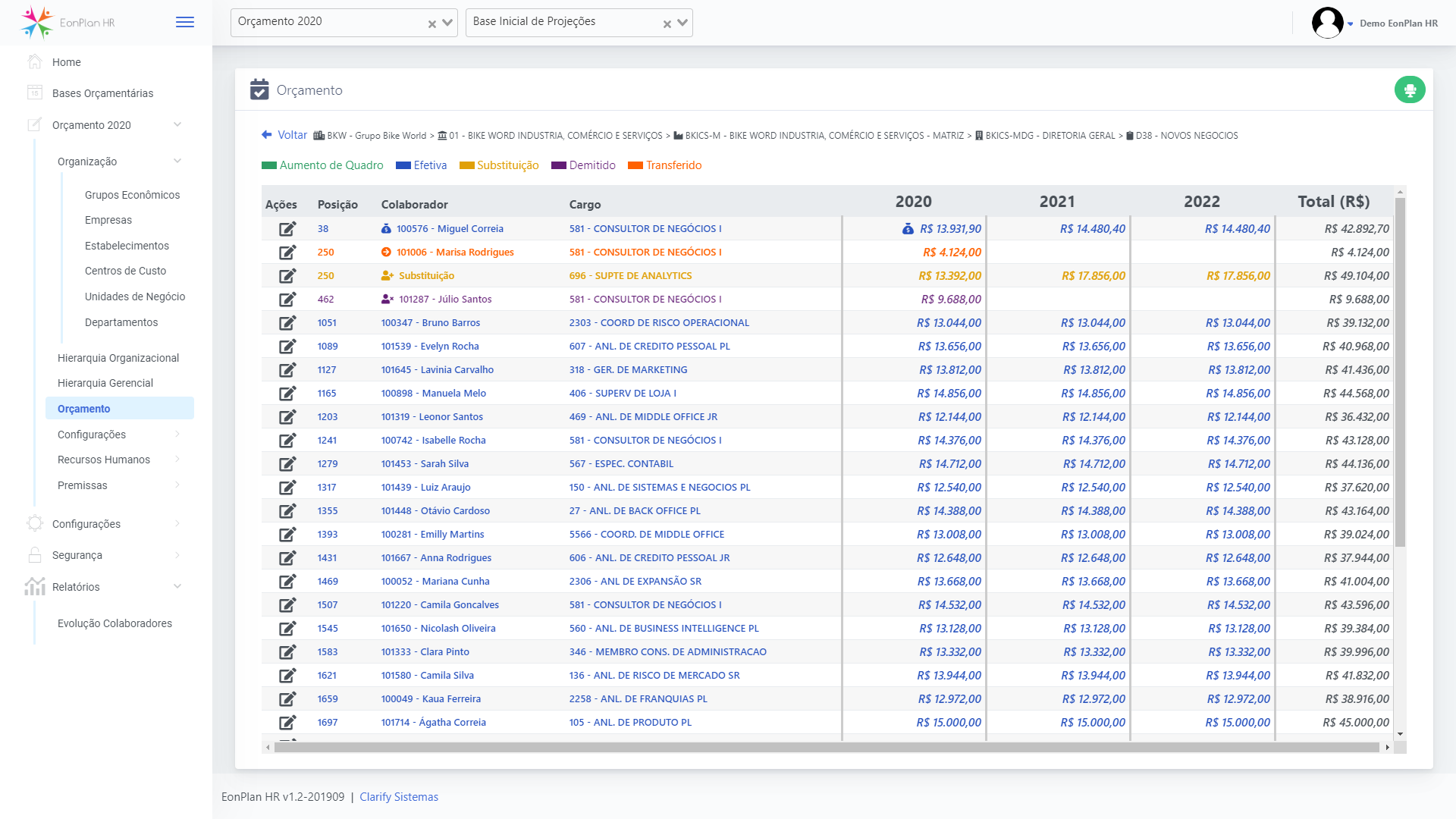The height and width of the screenshot is (819, 1456).
Task: Toggle the hamburger sidebar menu
Action: click(185, 22)
